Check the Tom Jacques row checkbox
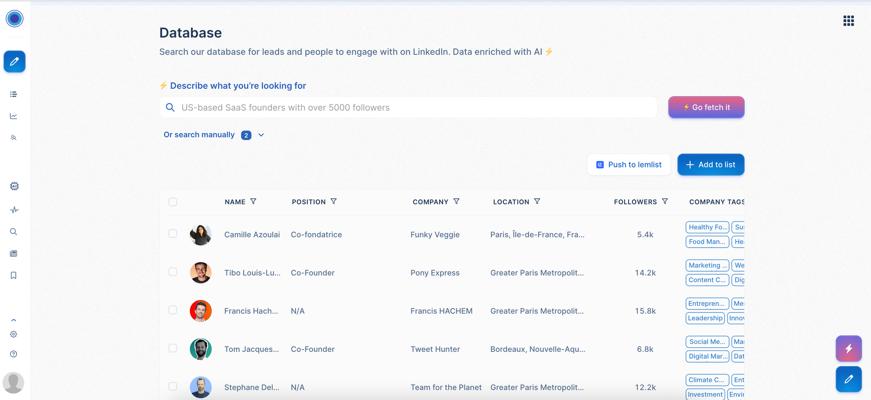The image size is (871, 400). point(173,349)
